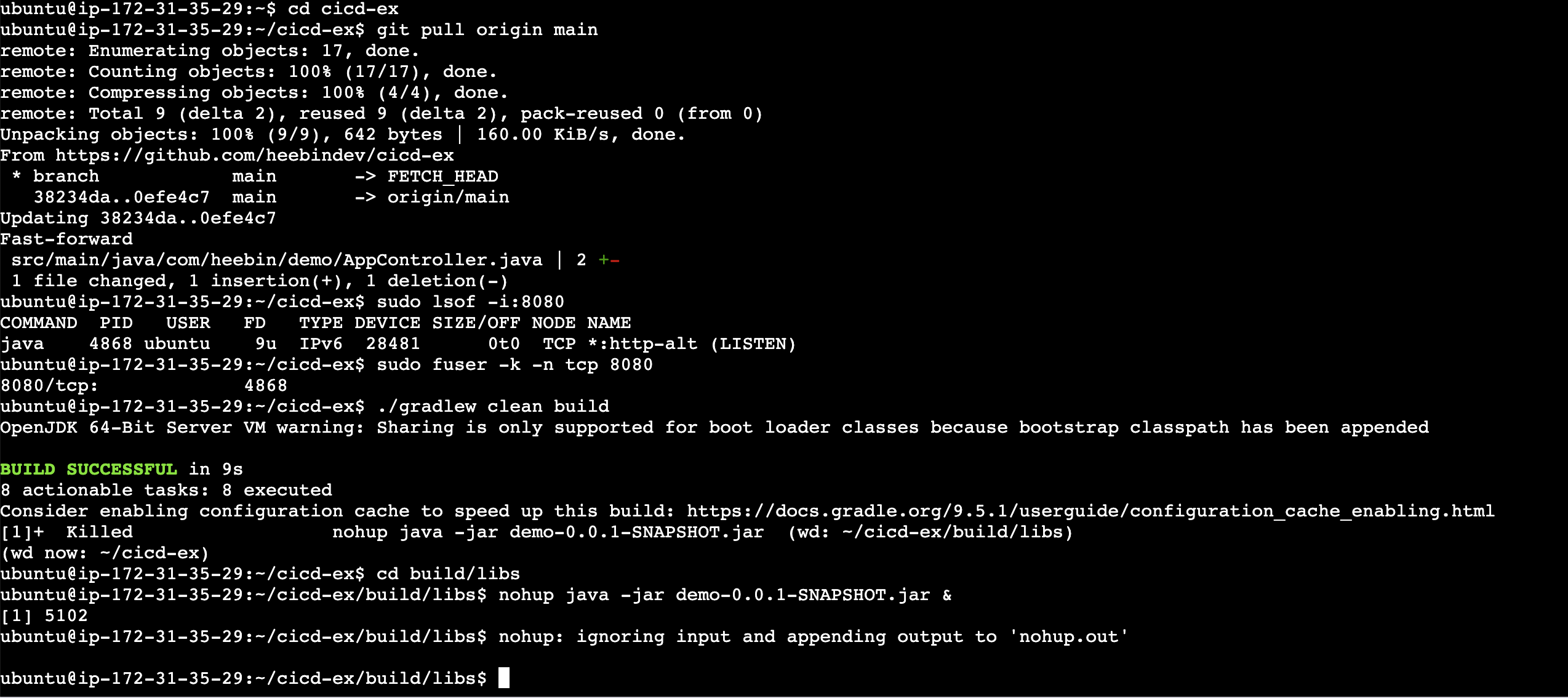Click the Killed job status line
Viewport: 1568px width, 698px height.
tap(537, 532)
